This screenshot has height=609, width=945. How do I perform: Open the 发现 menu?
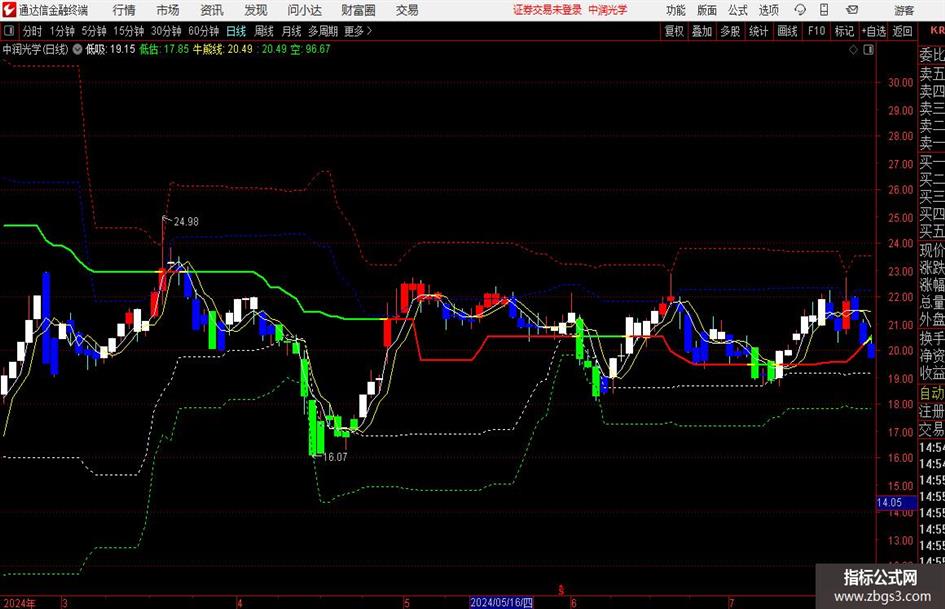[256, 10]
